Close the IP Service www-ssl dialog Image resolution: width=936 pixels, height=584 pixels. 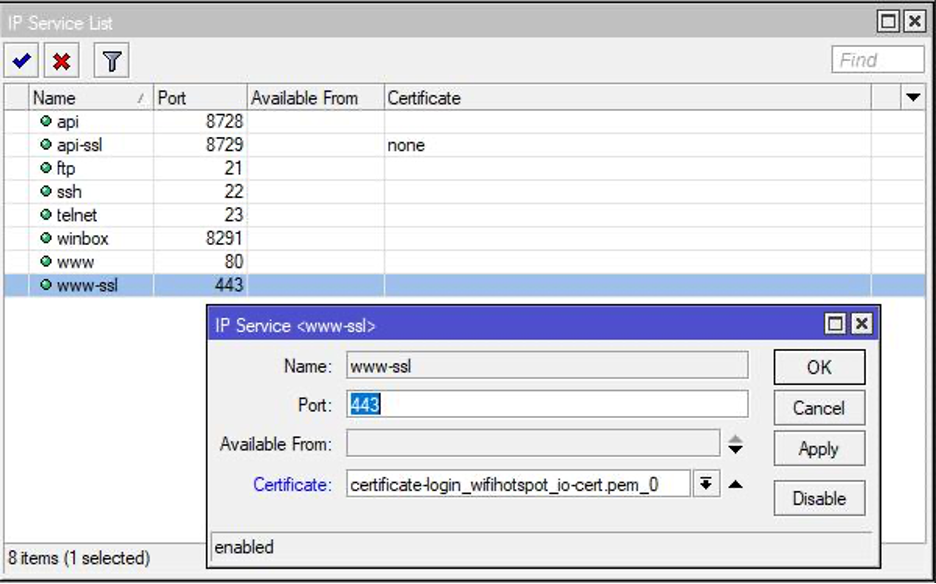[861, 324]
